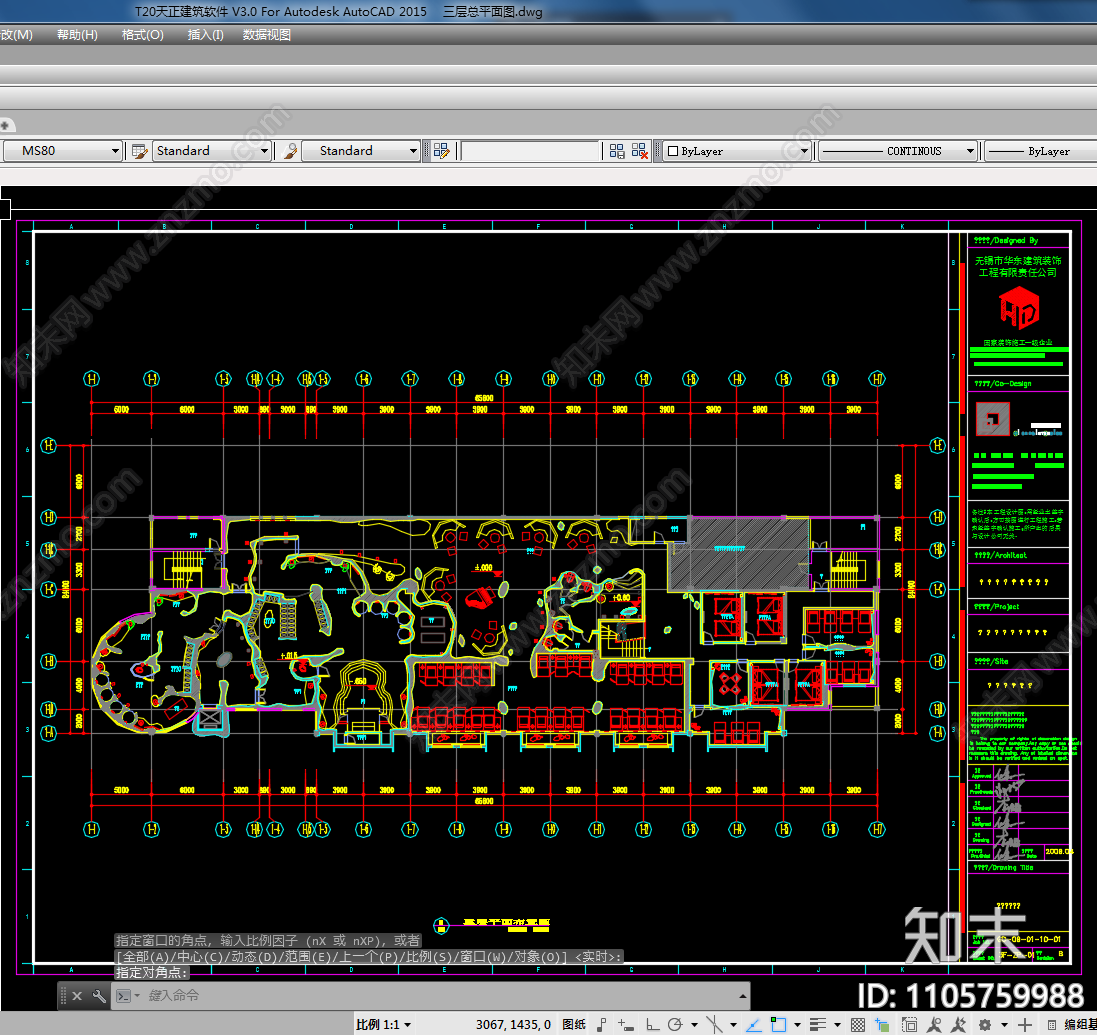This screenshot has height=1035, width=1097.
Task: Toggle ortho mode in status bar
Action: tap(651, 1025)
